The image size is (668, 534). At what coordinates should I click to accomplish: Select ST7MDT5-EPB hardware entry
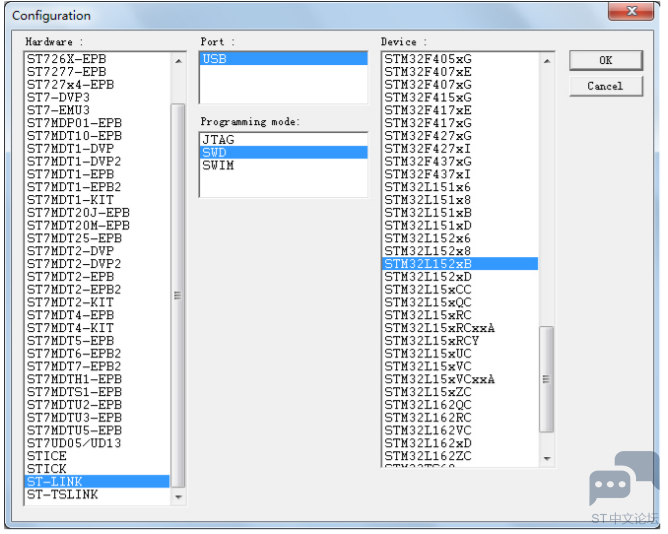click(x=97, y=341)
